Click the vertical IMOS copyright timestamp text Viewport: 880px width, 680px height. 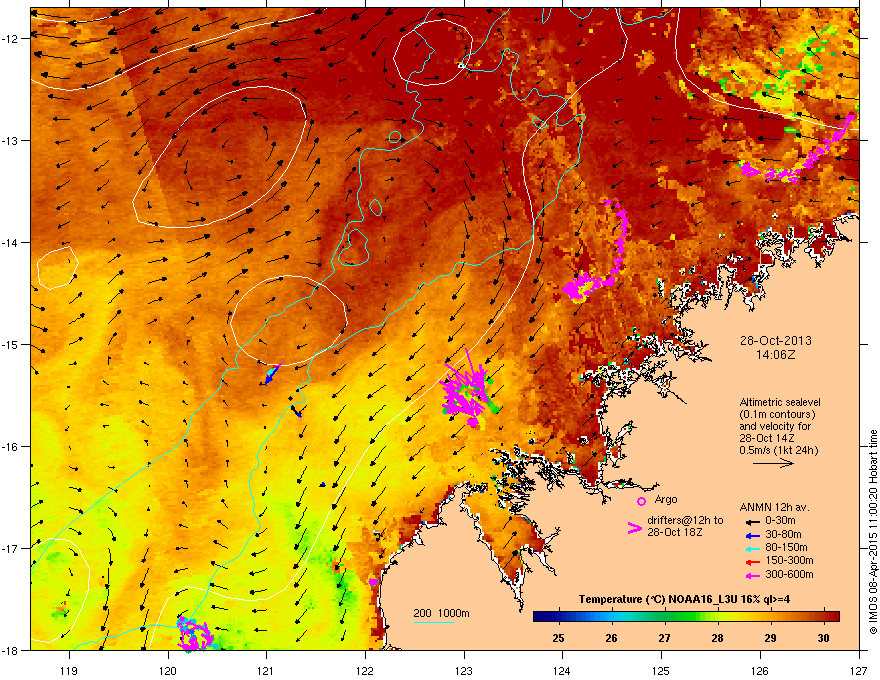point(873,532)
